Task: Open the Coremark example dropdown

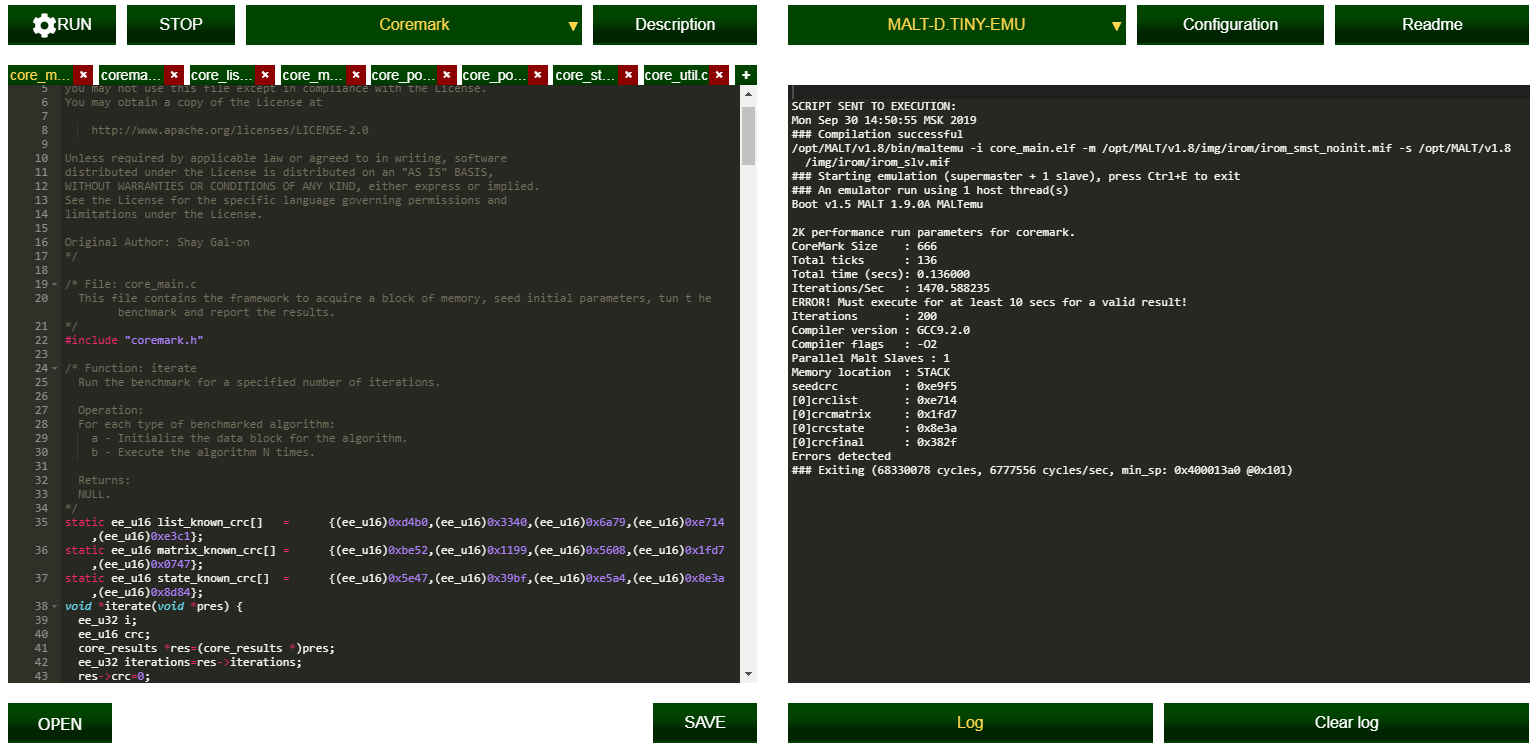Action: (x=414, y=25)
